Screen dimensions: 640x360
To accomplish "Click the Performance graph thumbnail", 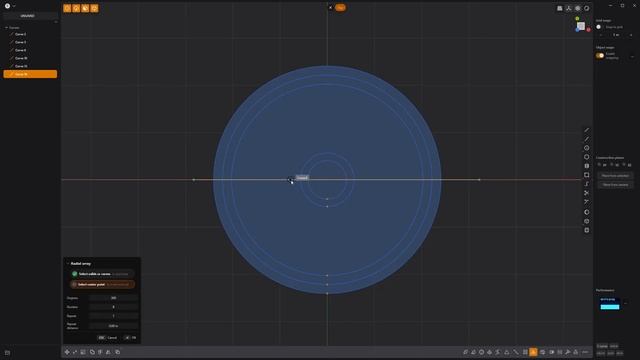I will tap(610, 304).
